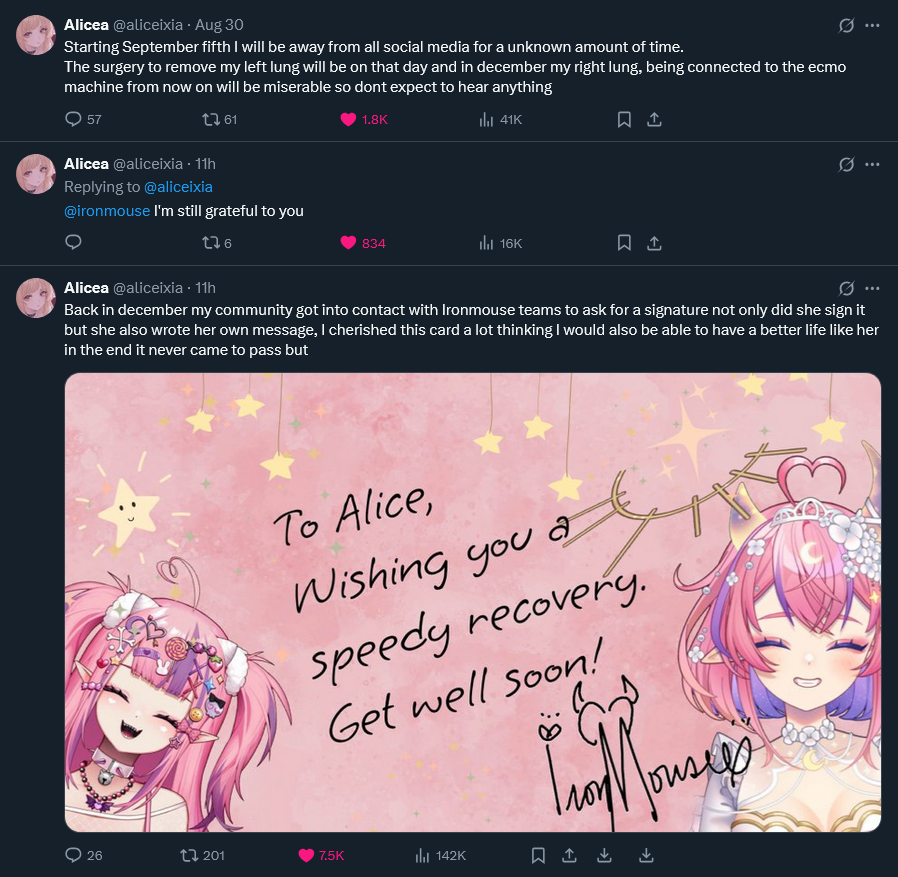Open the 'Replying to @aliceixia' link
Screen dimensions: 898x877
[178, 187]
